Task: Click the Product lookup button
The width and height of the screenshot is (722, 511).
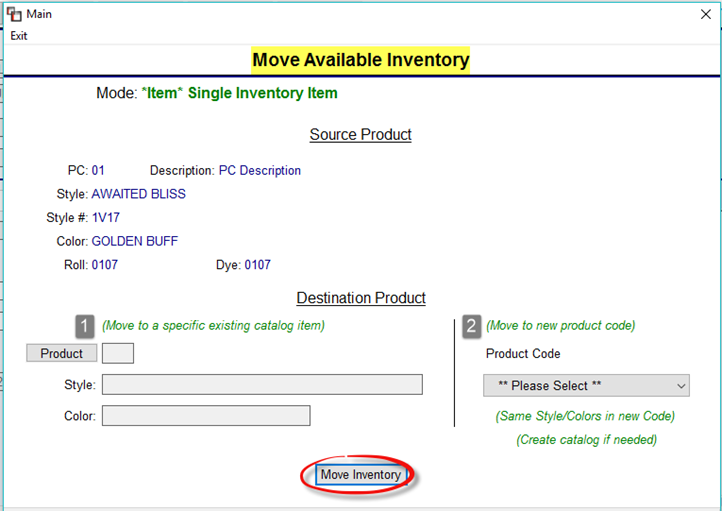Action: click(x=61, y=353)
